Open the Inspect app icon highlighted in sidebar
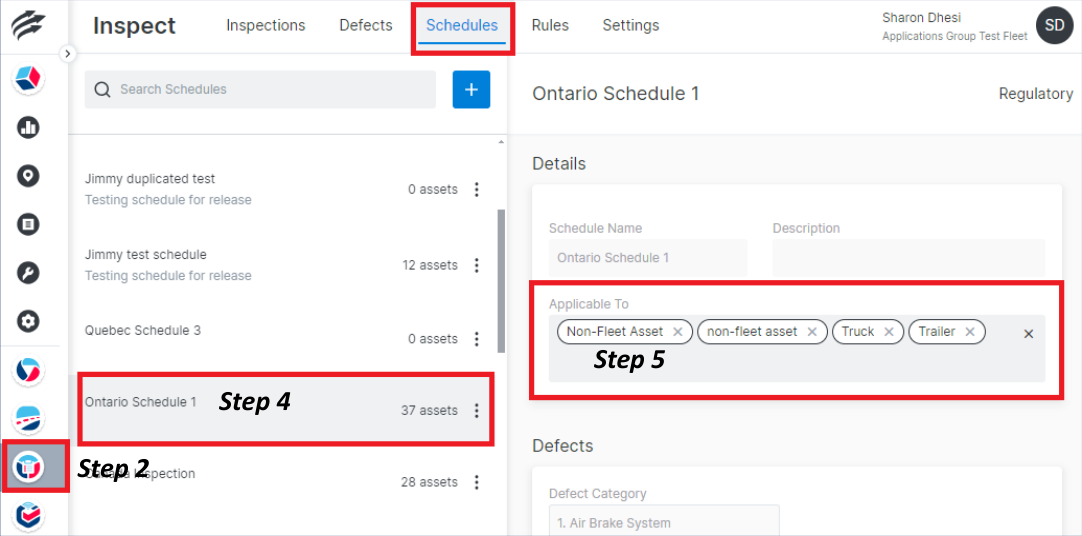1082x536 pixels. coord(29,466)
